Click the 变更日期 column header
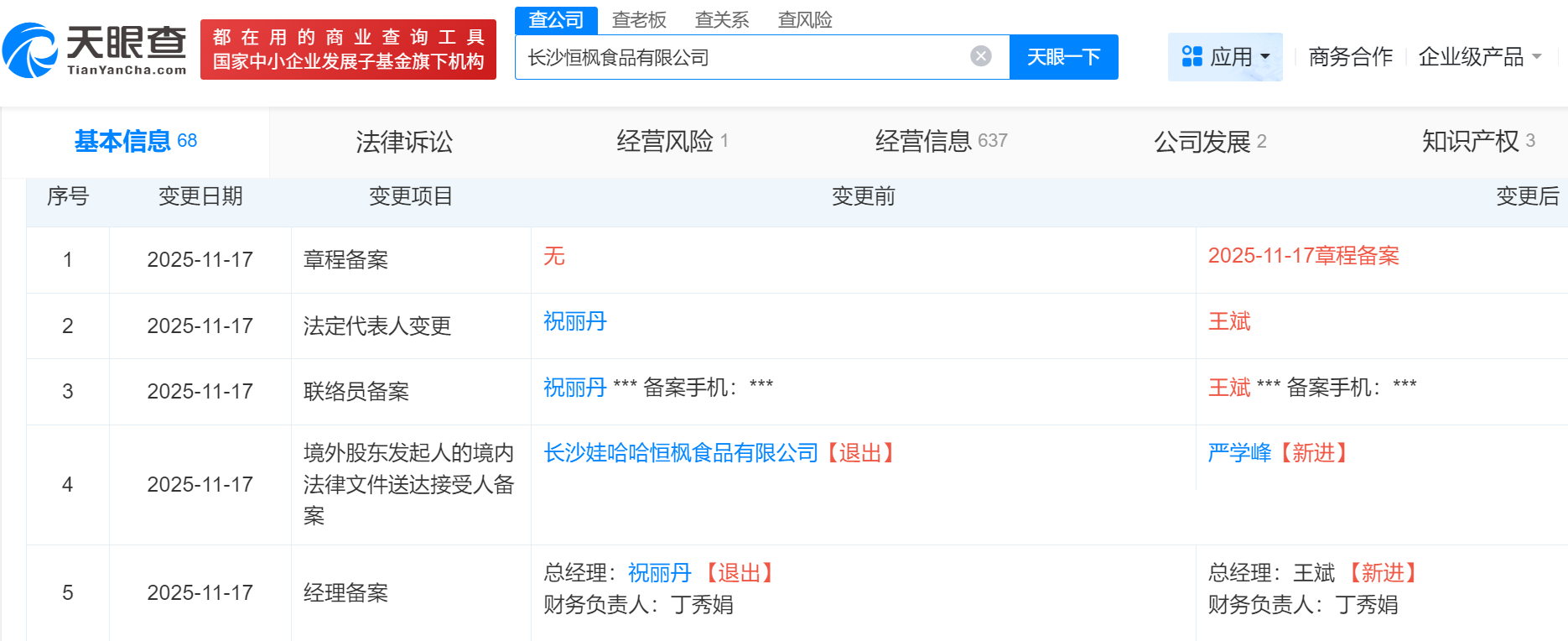The width and height of the screenshot is (1568, 641). click(x=200, y=196)
